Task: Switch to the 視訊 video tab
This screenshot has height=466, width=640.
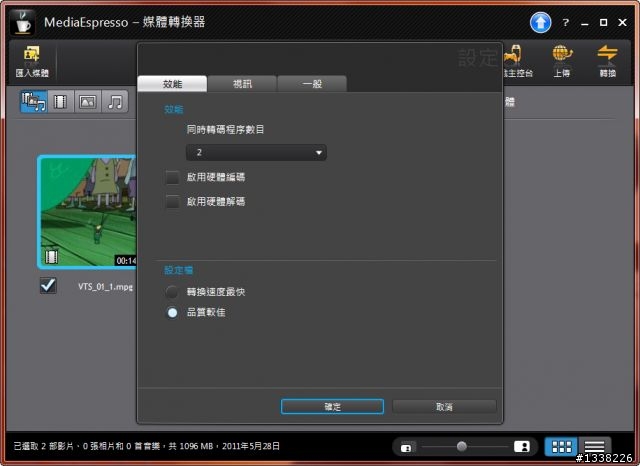Action: pos(242,84)
